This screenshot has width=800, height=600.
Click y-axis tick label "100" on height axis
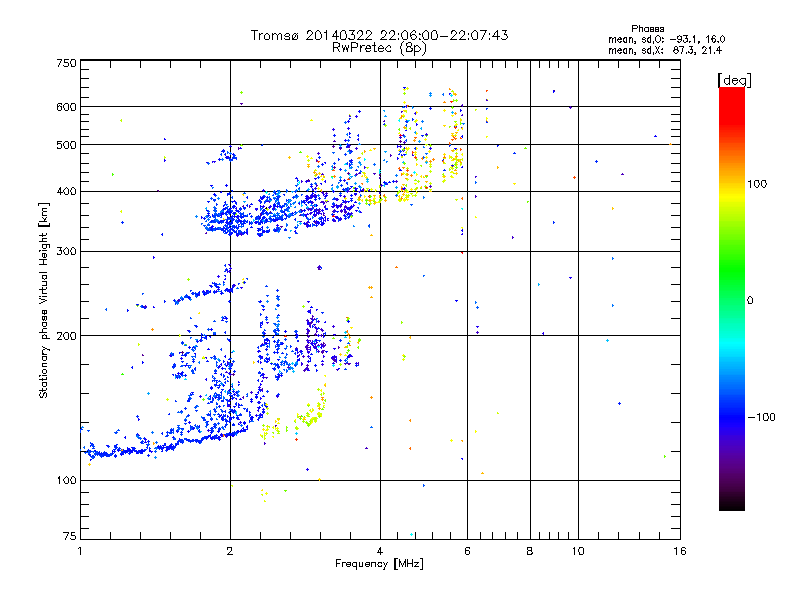(66, 480)
